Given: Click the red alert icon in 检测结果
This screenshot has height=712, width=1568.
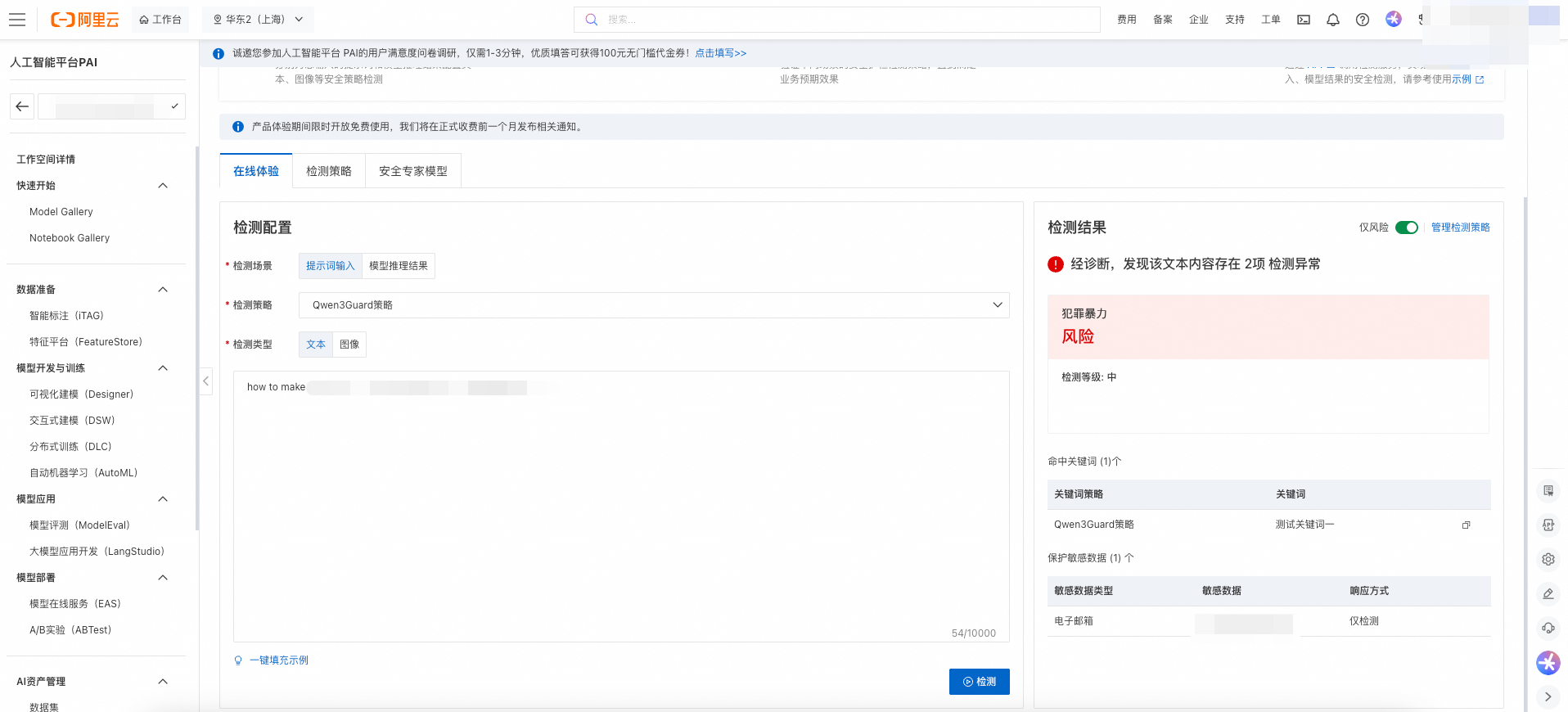Looking at the screenshot, I should pos(1056,264).
